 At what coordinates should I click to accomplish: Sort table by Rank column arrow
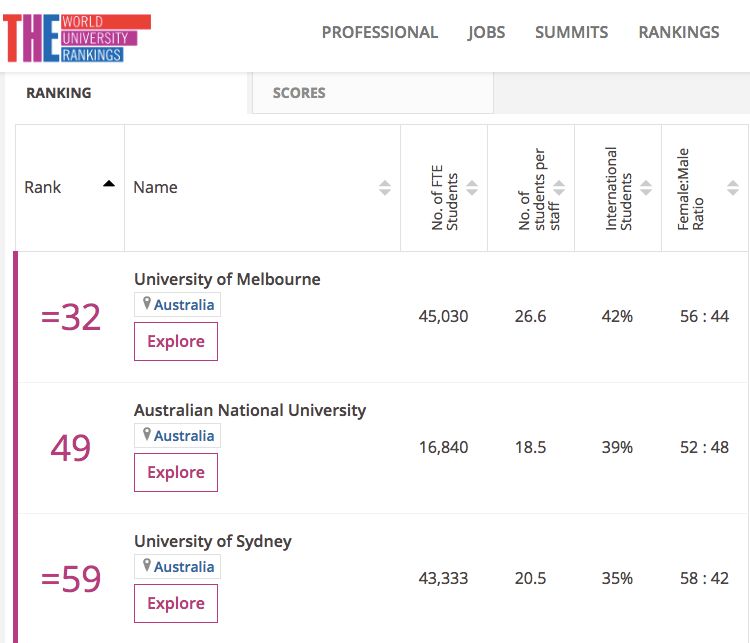(x=109, y=184)
